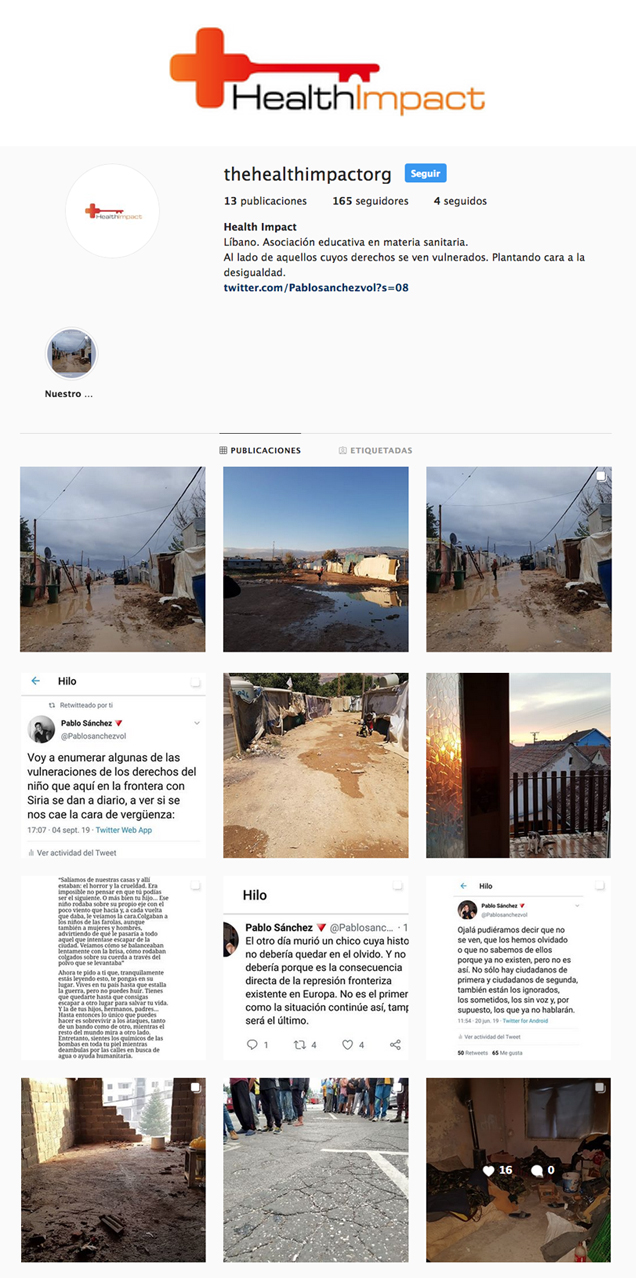Click the Health Impact profile avatar
The width and height of the screenshot is (636, 1280).
click(113, 211)
